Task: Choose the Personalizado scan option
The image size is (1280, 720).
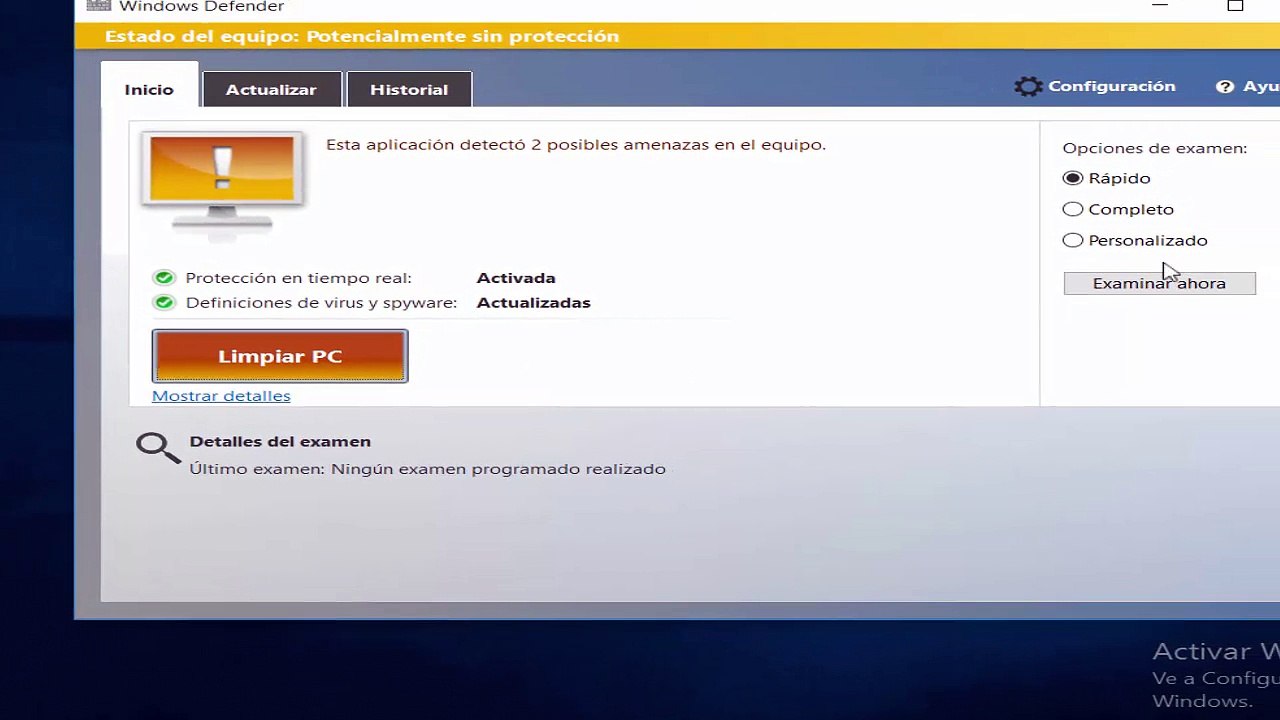Action: click(x=1073, y=240)
